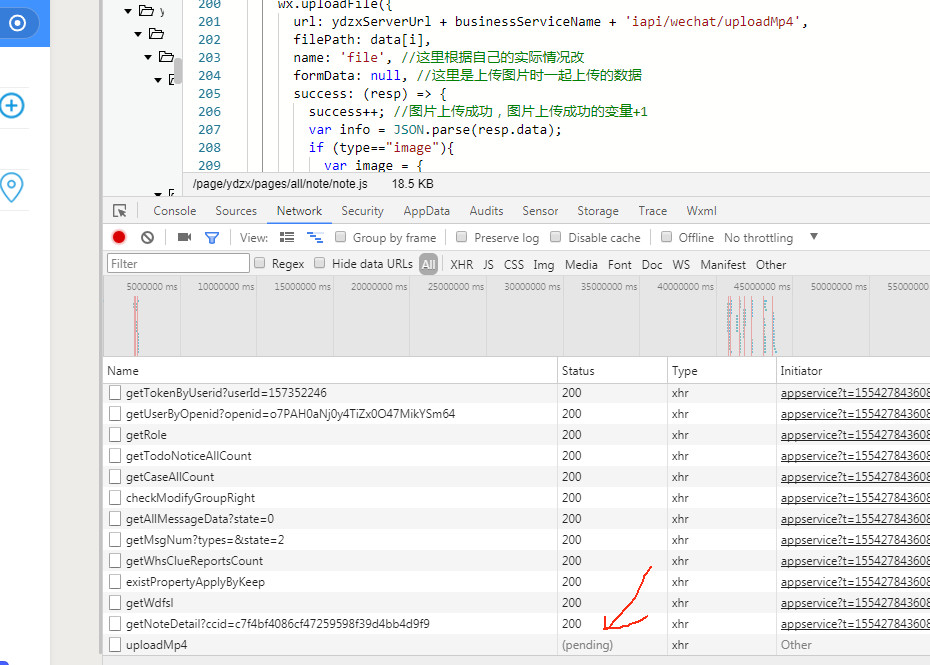
Task: Enable the Preserve log checkbox
Action: [461, 238]
